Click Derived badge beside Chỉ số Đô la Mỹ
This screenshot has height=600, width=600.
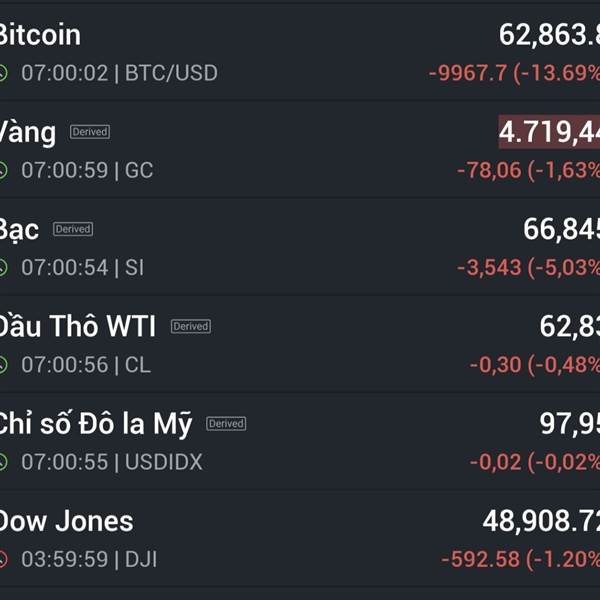(x=226, y=424)
